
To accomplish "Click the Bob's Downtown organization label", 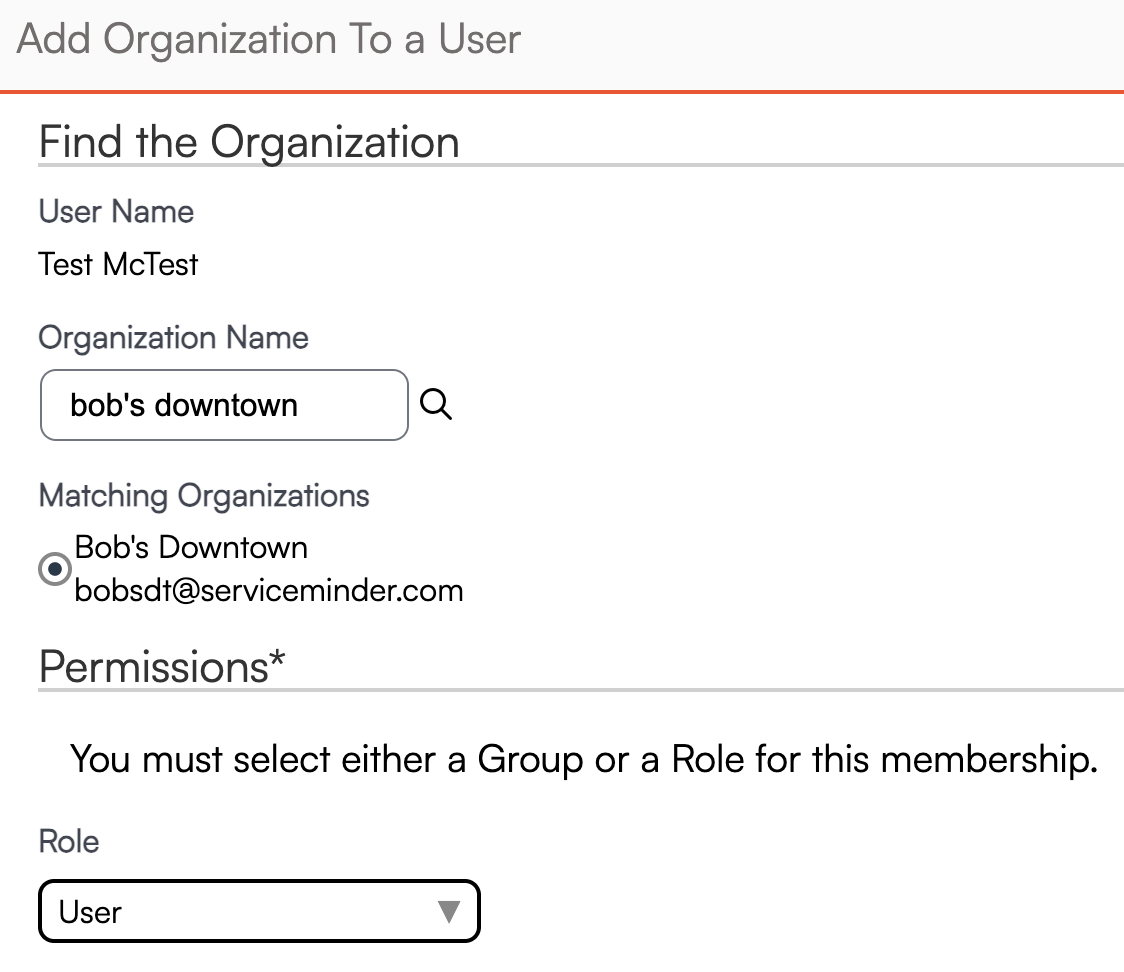I will click(191, 547).
